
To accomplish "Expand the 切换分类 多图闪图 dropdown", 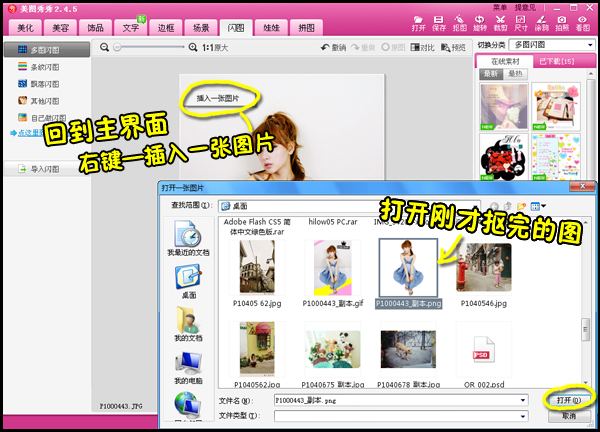I will [x=551, y=45].
